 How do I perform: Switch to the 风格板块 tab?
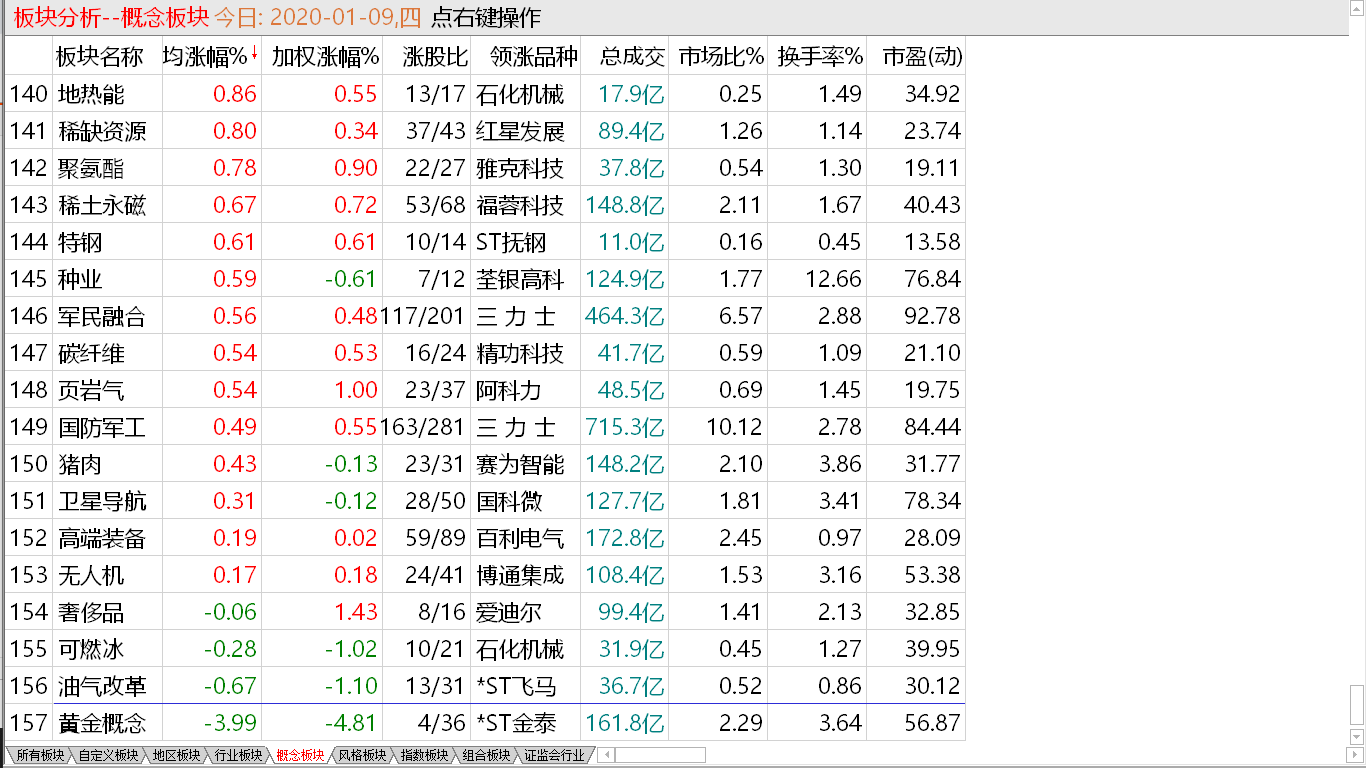[361, 755]
